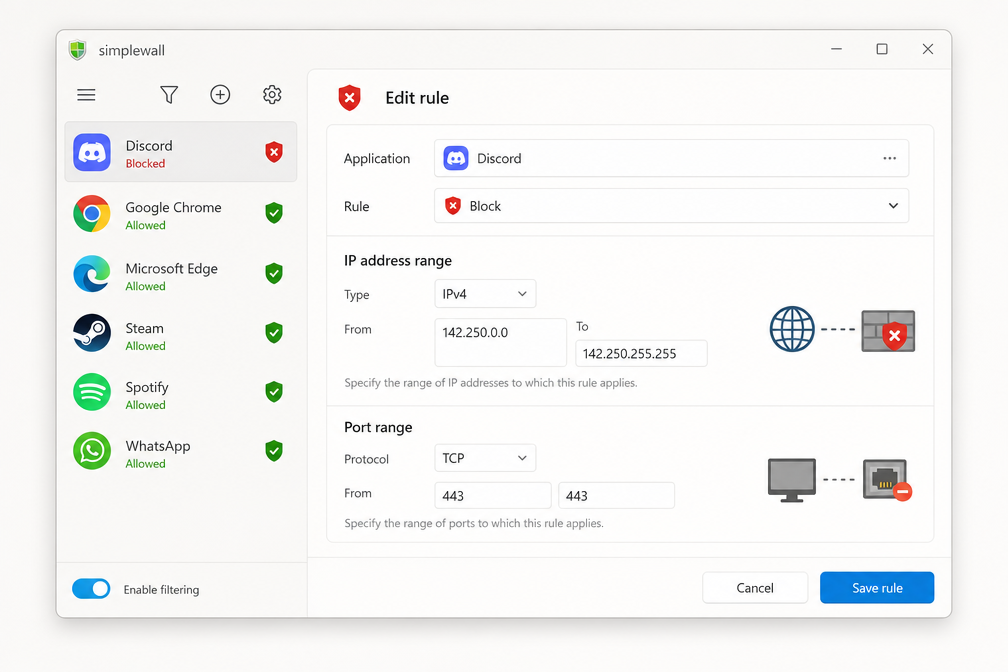Click the green allowed shield for Google Chrome
This screenshot has width=1008, height=672.
(274, 213)
